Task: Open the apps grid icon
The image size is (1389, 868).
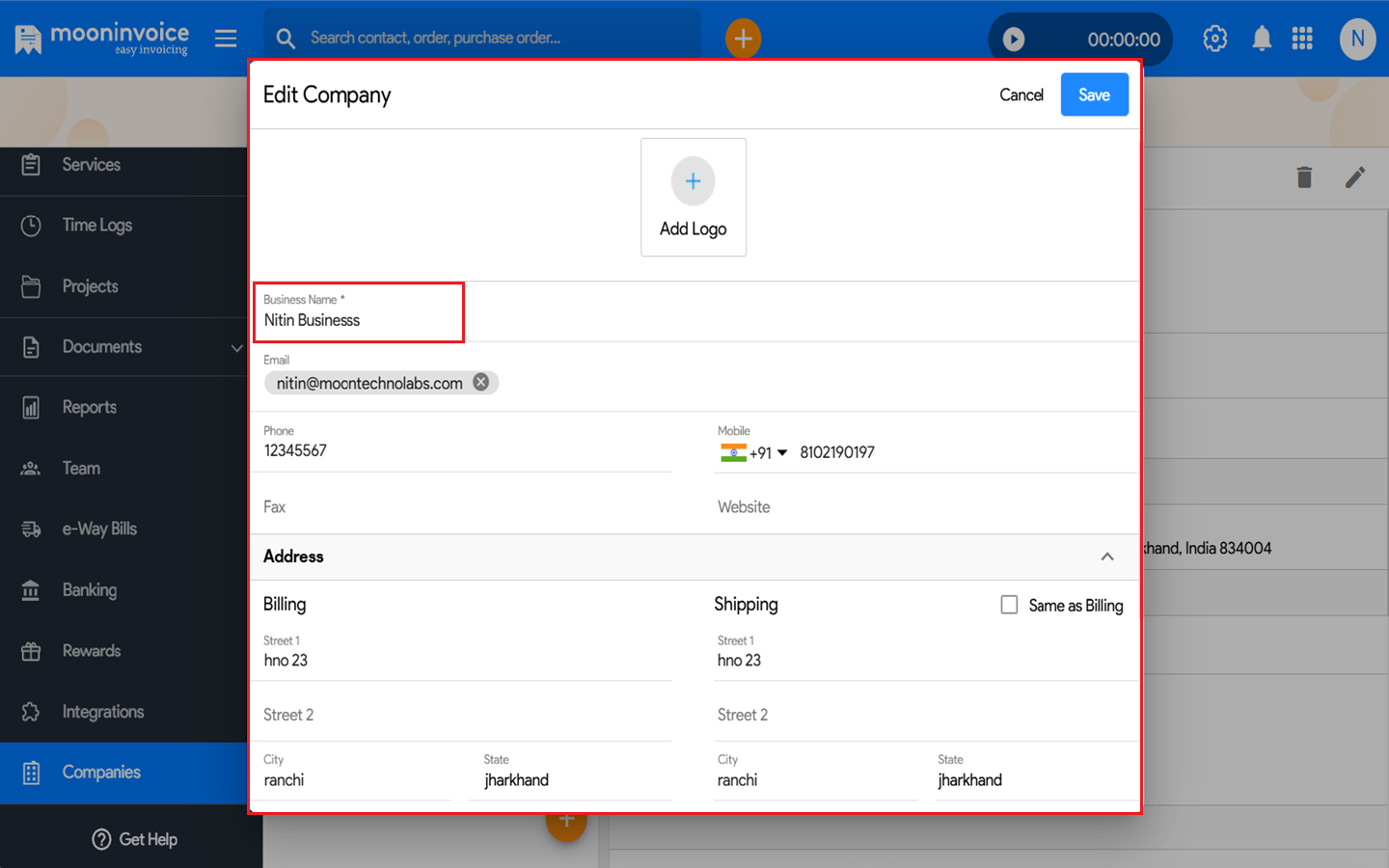Action: [x=1302, y=39]
